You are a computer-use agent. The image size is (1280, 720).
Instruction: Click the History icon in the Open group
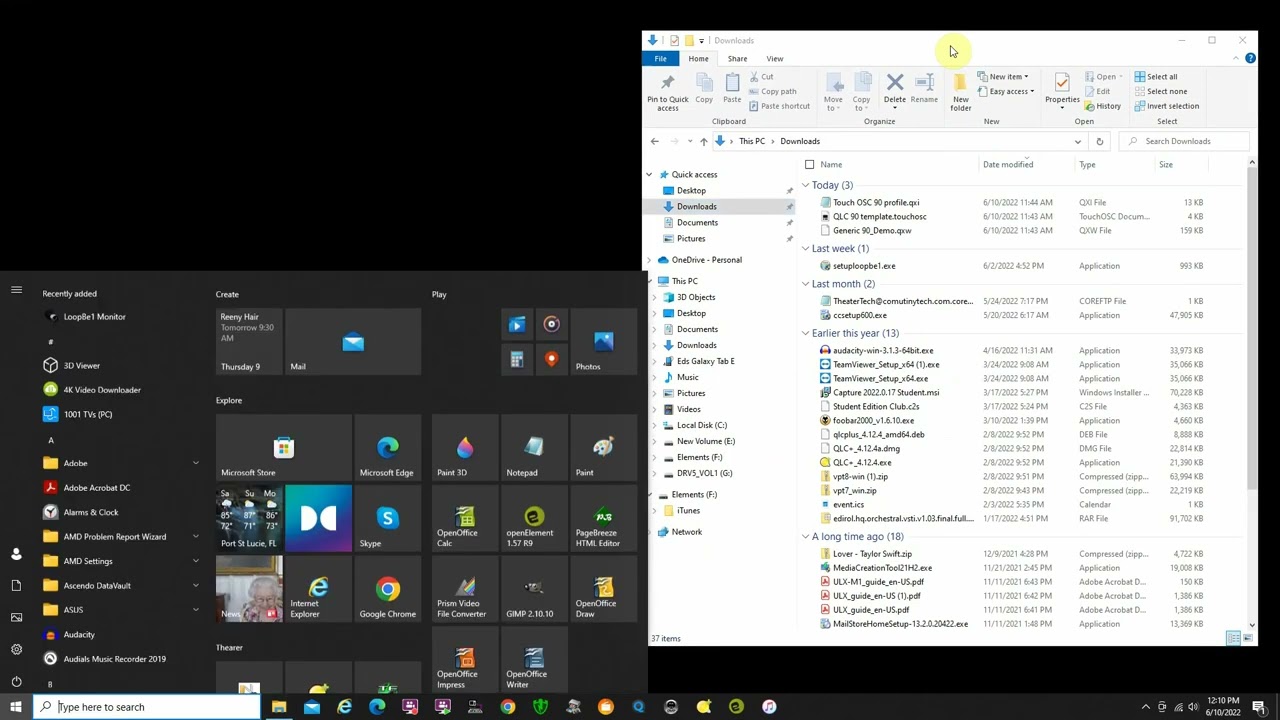(1102, 106)
